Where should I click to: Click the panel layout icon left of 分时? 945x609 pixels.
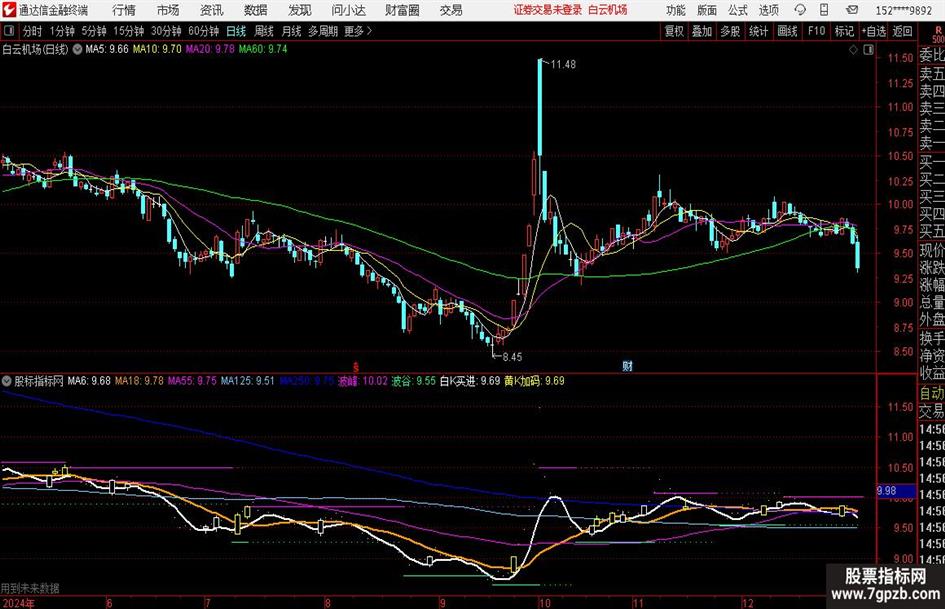coord(9,31)
